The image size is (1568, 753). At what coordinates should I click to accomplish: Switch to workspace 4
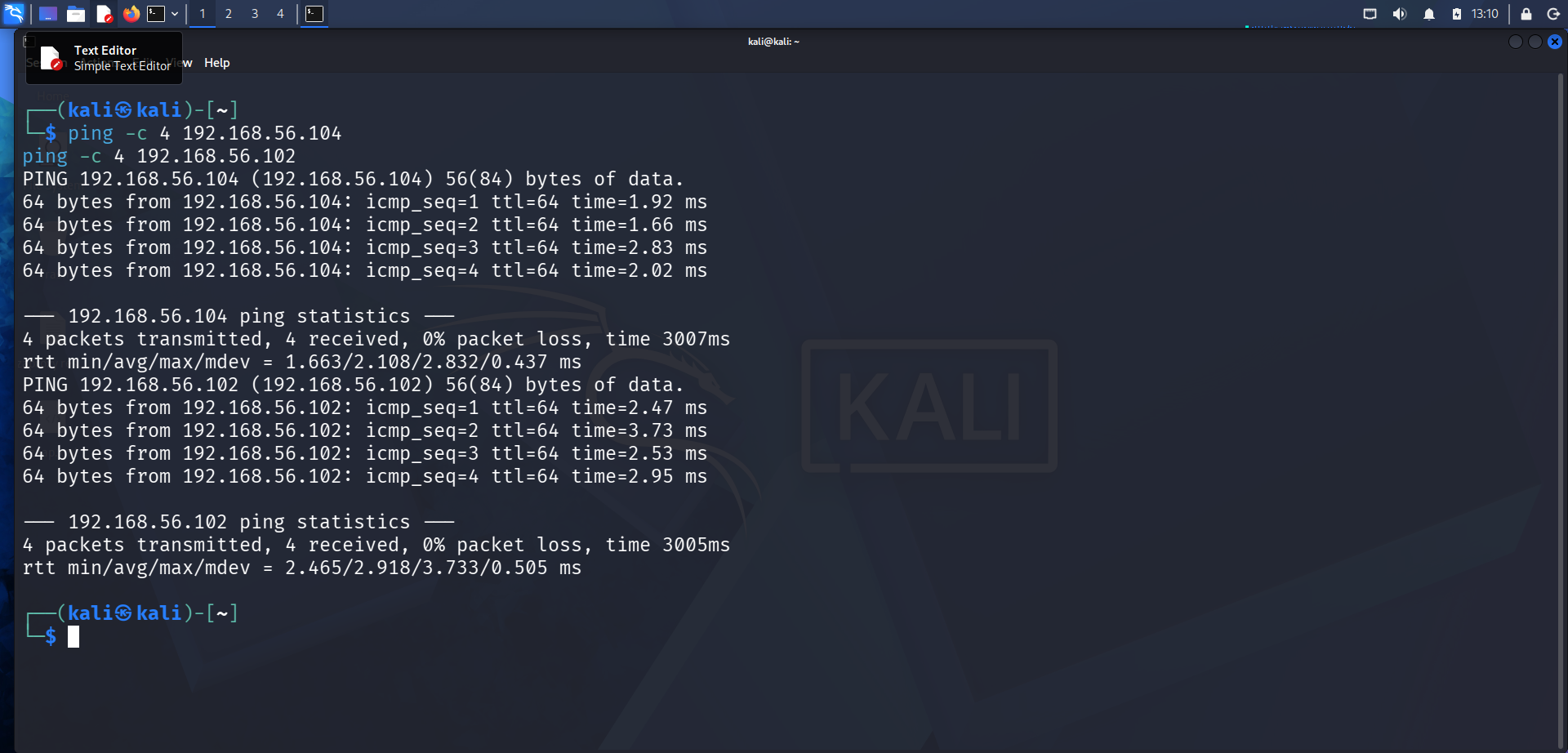(280, 14)
